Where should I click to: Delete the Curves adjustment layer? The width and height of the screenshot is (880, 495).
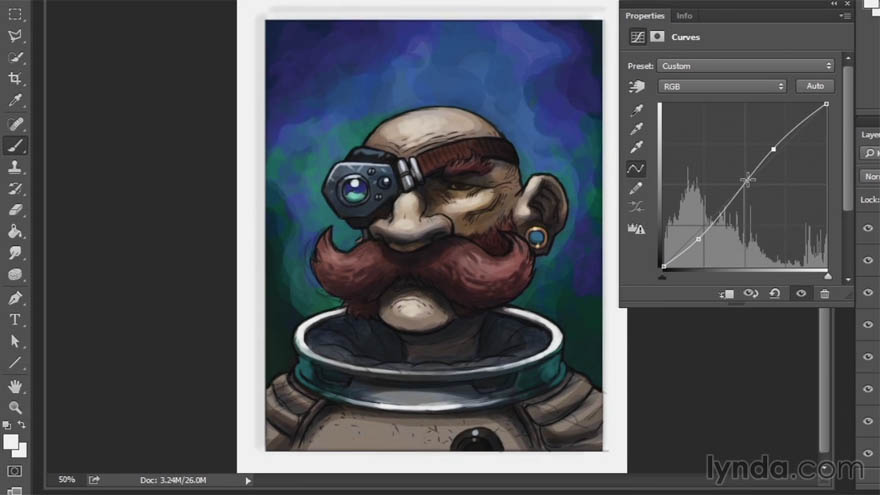click(824, 294)
